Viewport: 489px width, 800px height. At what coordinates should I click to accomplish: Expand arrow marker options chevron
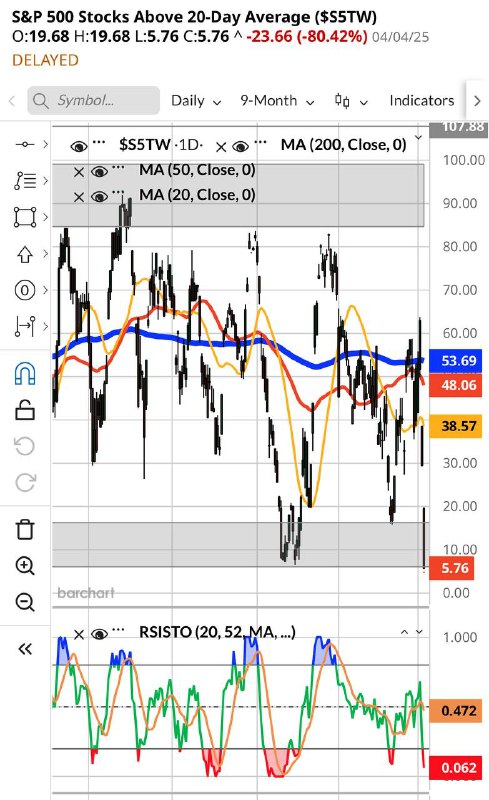click(x=45, y=254)
